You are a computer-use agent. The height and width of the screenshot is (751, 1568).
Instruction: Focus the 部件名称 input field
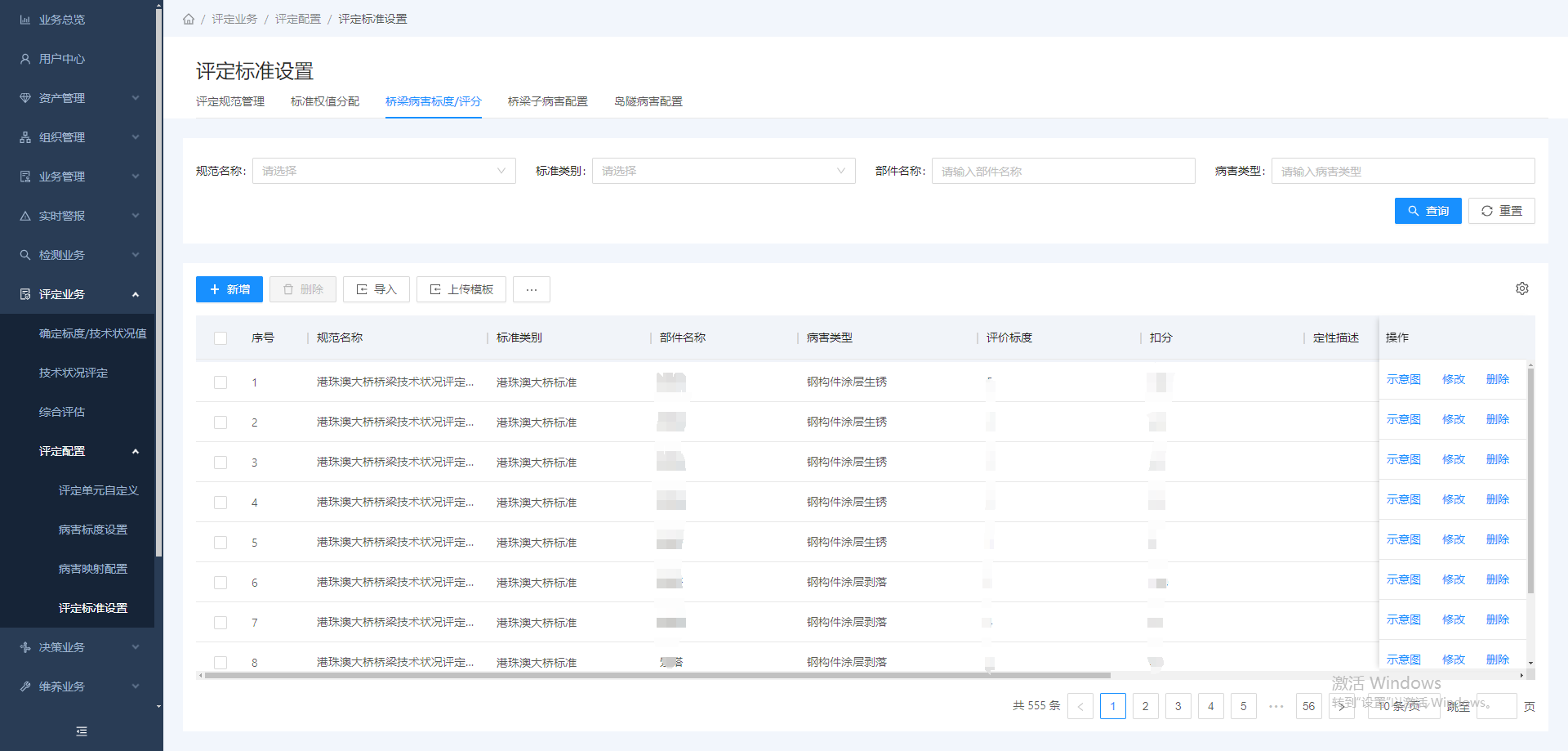click(x=1063, y=171)
